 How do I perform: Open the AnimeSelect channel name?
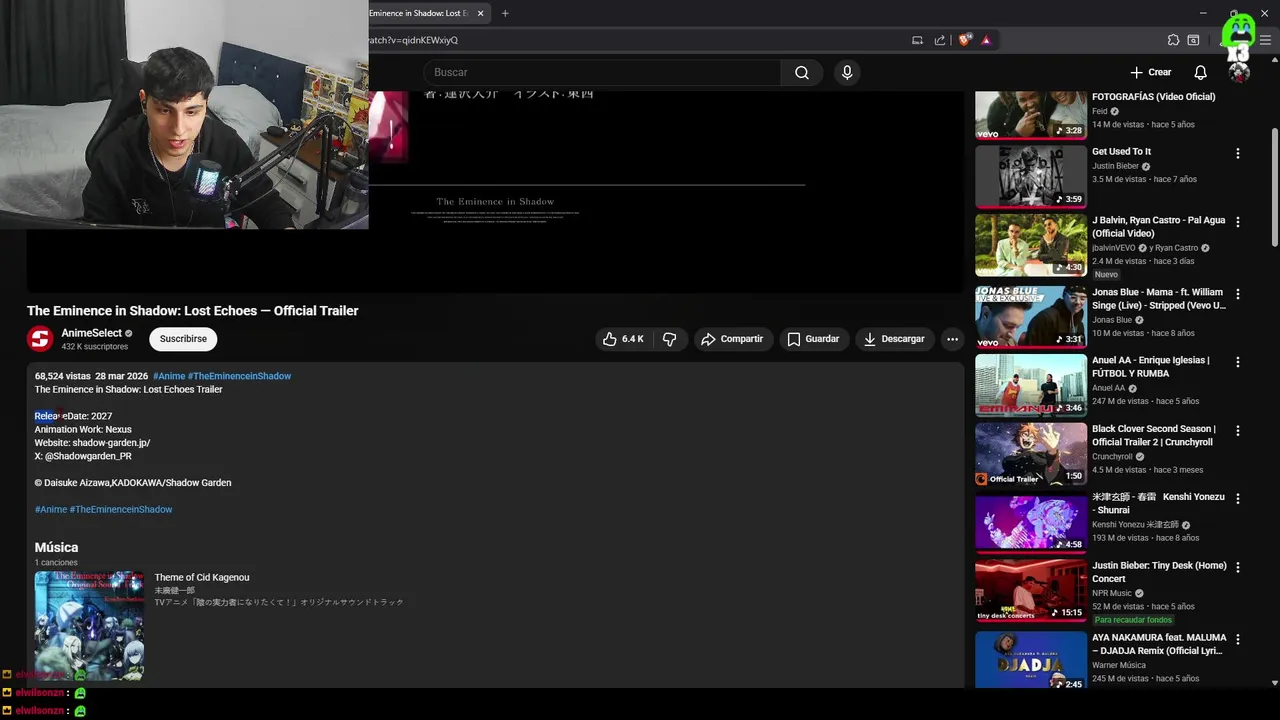pos(91,333)
